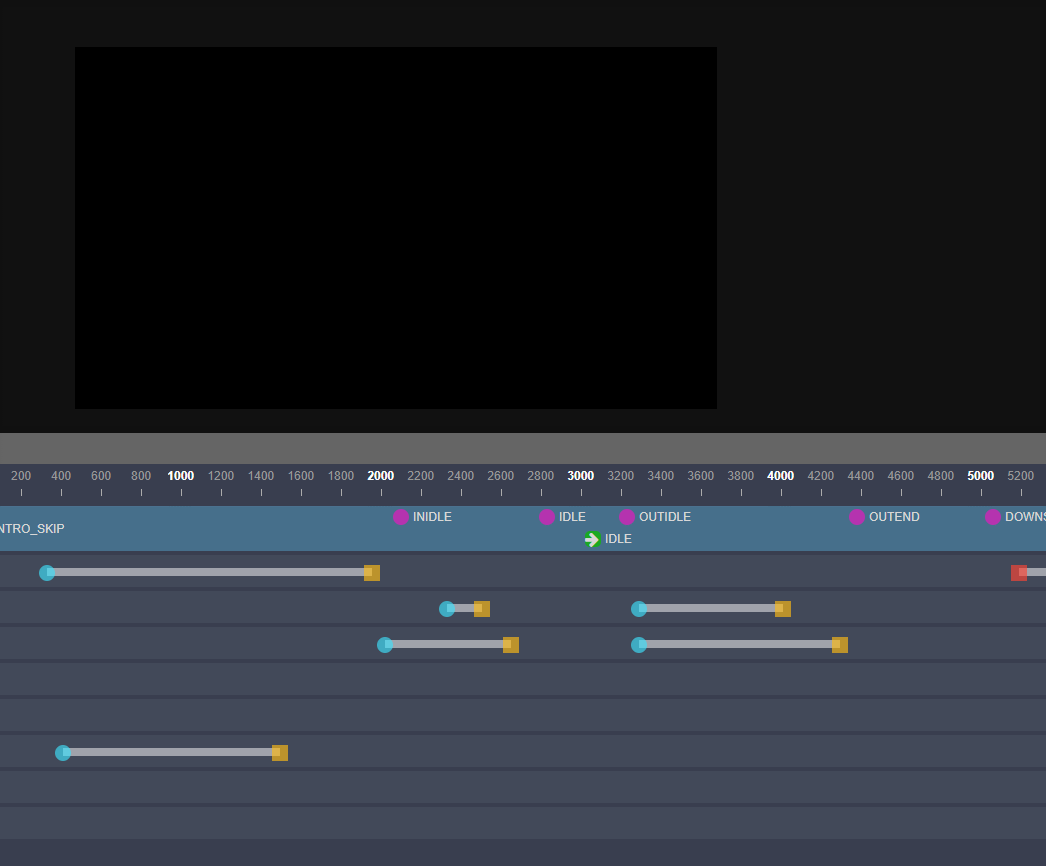
Task: Click the INTRO_SKIP label
Action: pos(32,528)
